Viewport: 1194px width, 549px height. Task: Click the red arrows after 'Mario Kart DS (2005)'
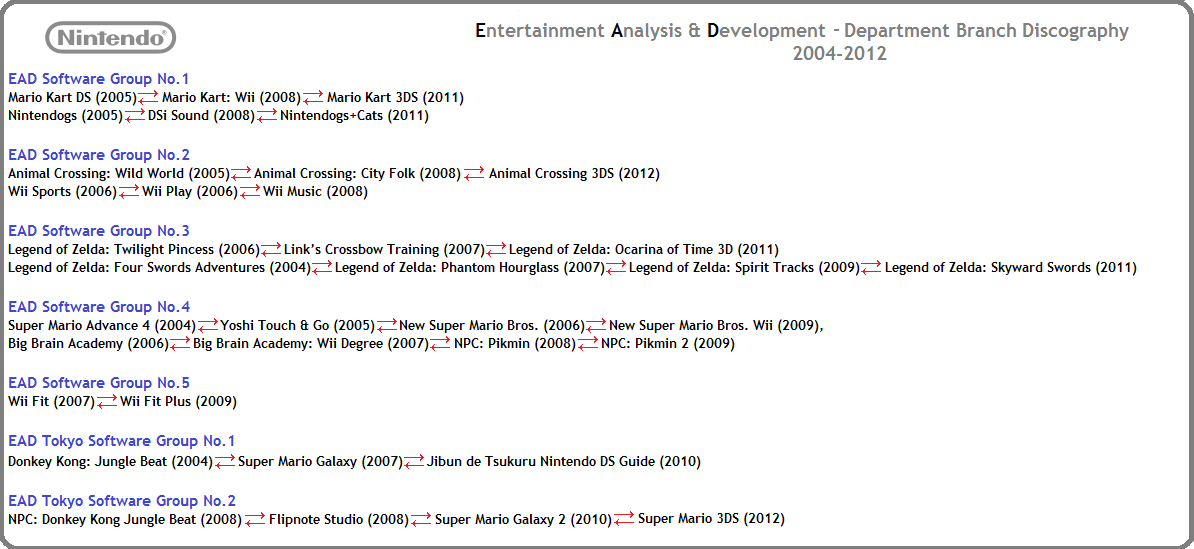pyautogui.click(x=148, y=97)
